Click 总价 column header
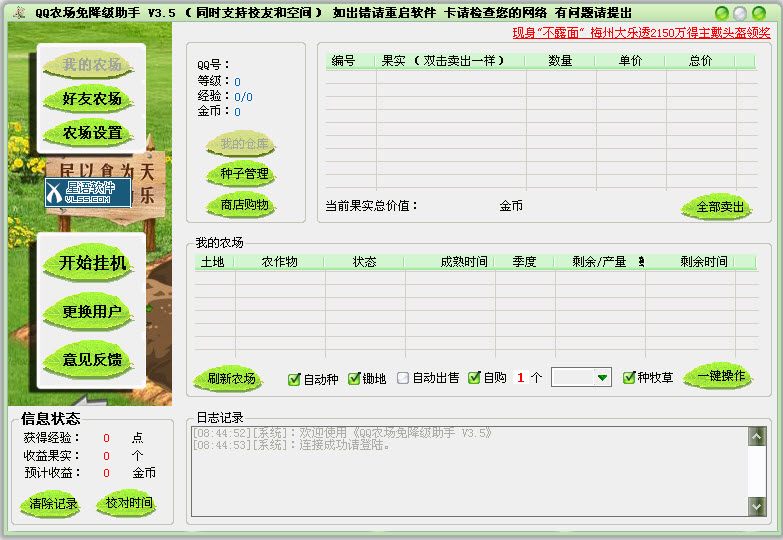Image resolution: width=783 pixels, height=540 pixels. (x=700, y=61)
